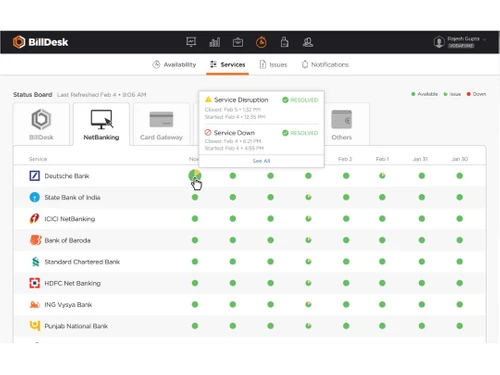Click Deutsche Bank status dot for Jan 30
The image size is (500, 375).
pos(460,175)
